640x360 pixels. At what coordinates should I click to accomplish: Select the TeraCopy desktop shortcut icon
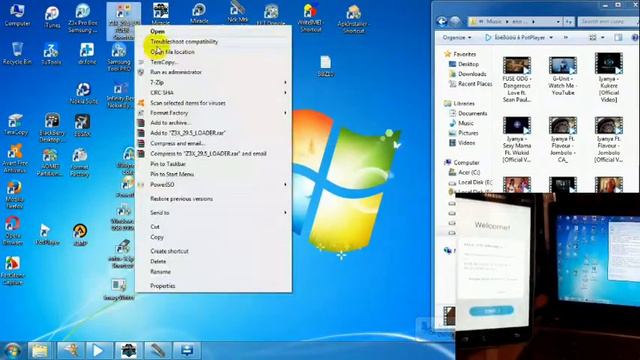click(16, 124)
